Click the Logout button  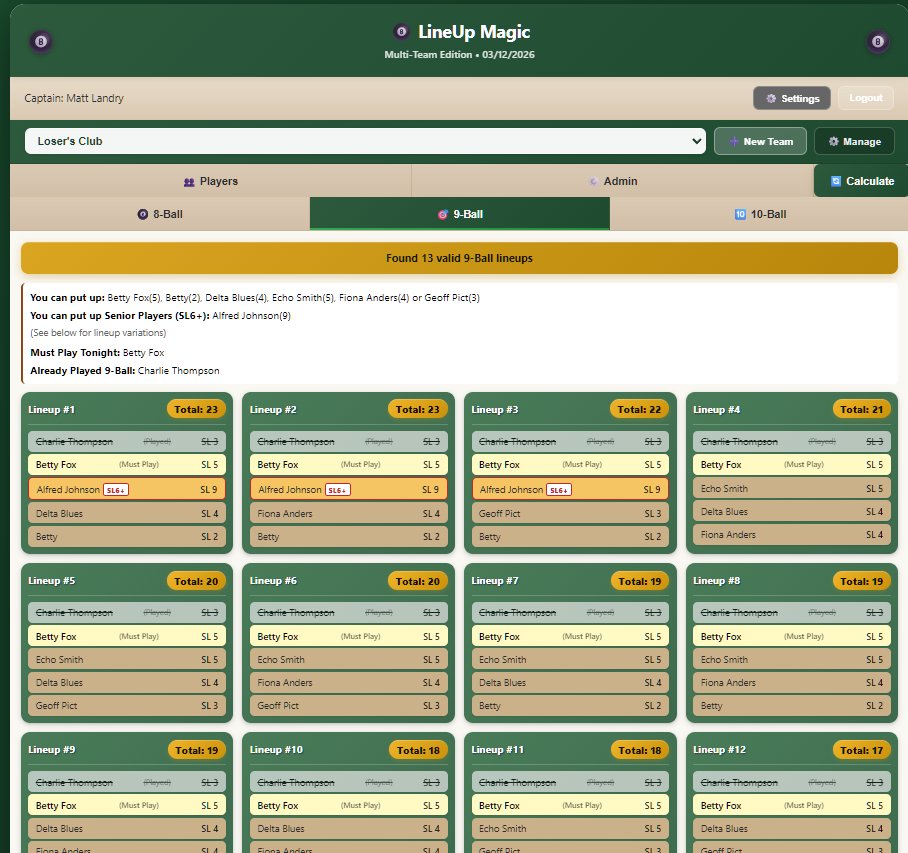click(x=865, y=98)
